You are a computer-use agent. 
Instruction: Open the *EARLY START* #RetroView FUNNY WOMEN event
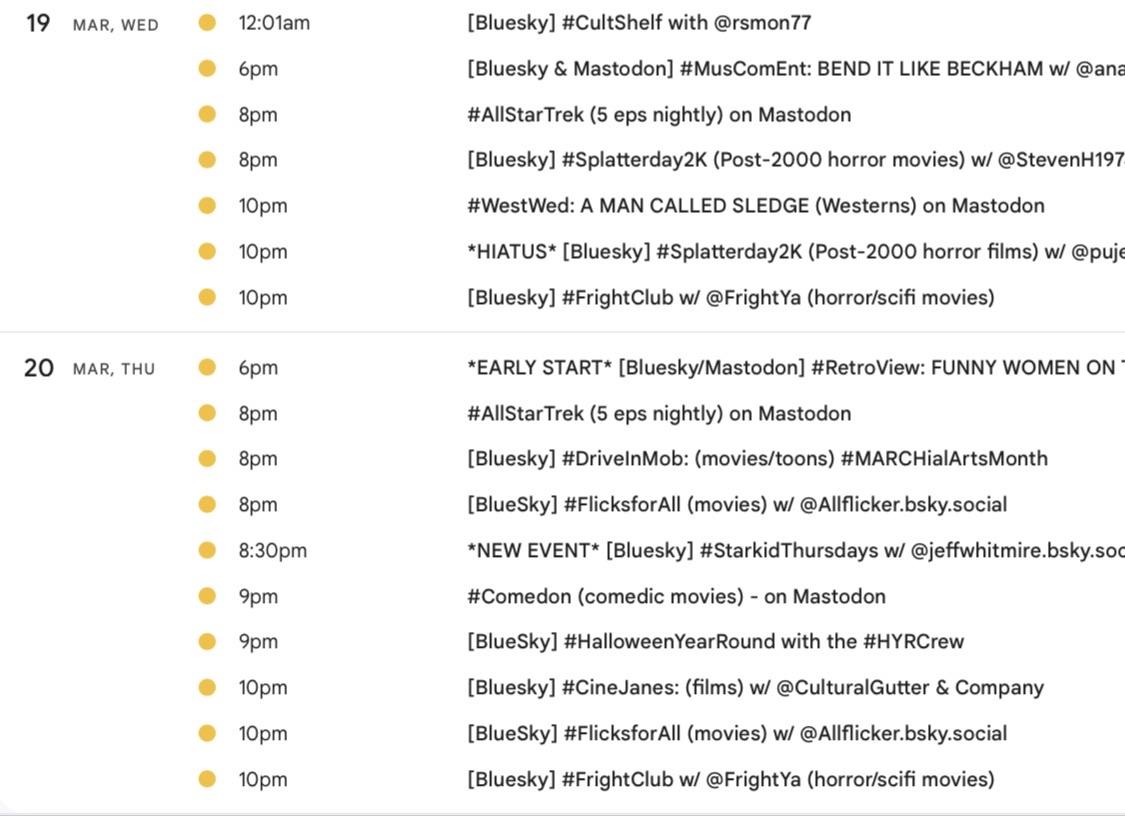pos(796,367)
